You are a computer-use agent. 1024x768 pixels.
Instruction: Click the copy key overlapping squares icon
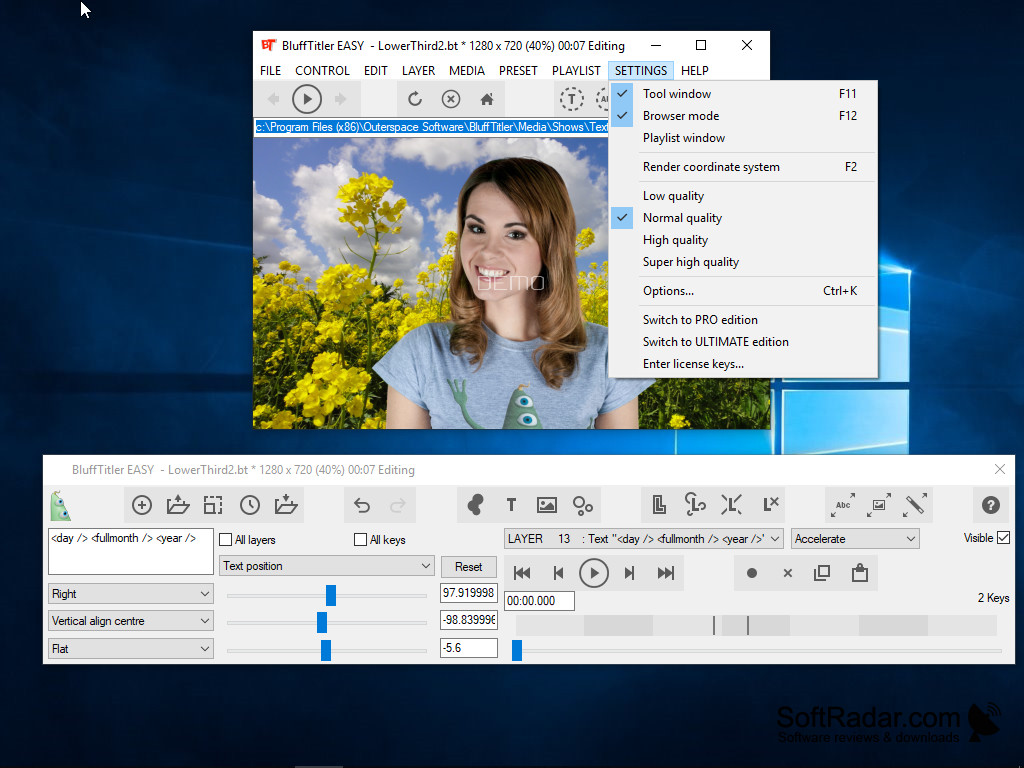pos(822,573)
